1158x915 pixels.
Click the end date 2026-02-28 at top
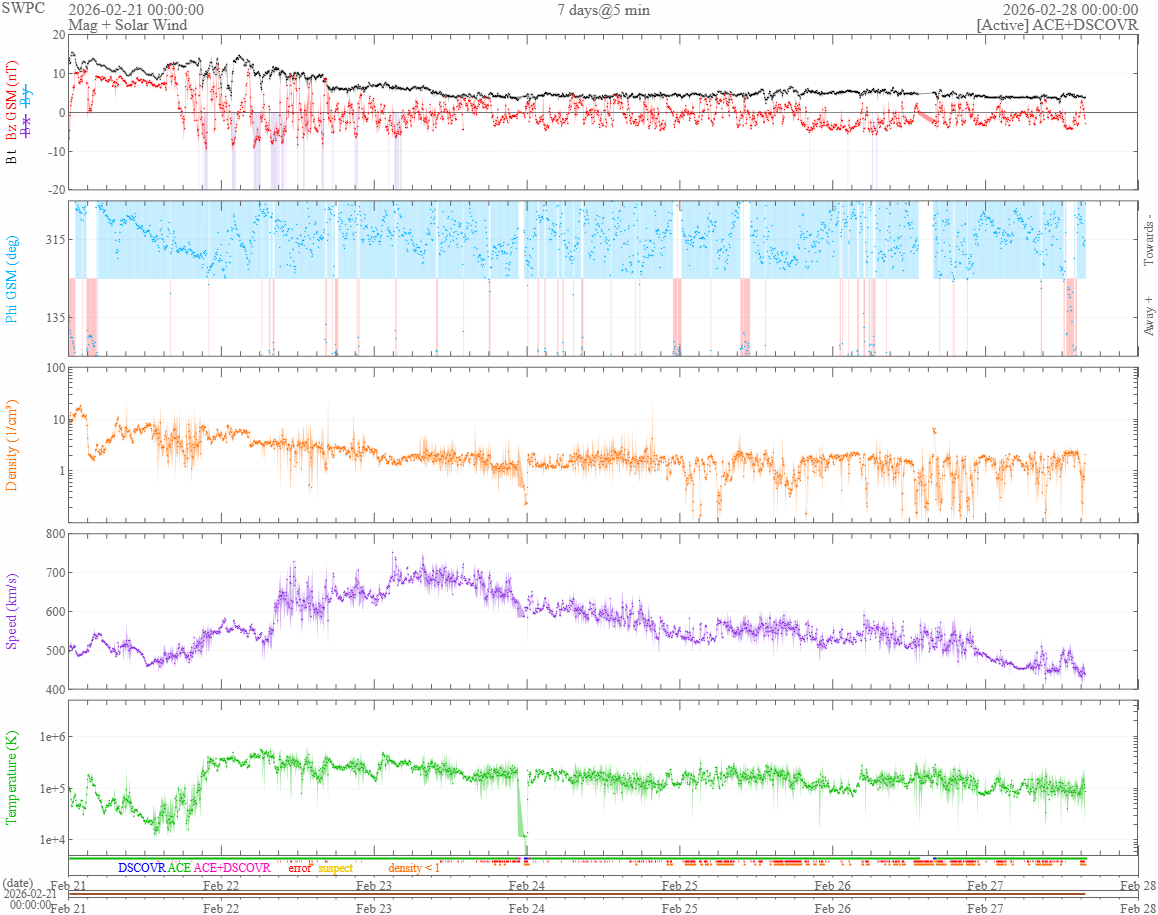point(1070,10)
